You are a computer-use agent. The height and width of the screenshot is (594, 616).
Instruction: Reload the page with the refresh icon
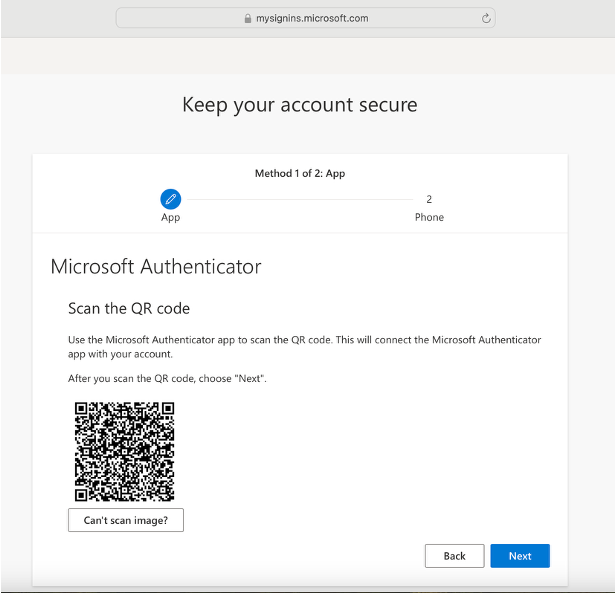click(486, 18)
